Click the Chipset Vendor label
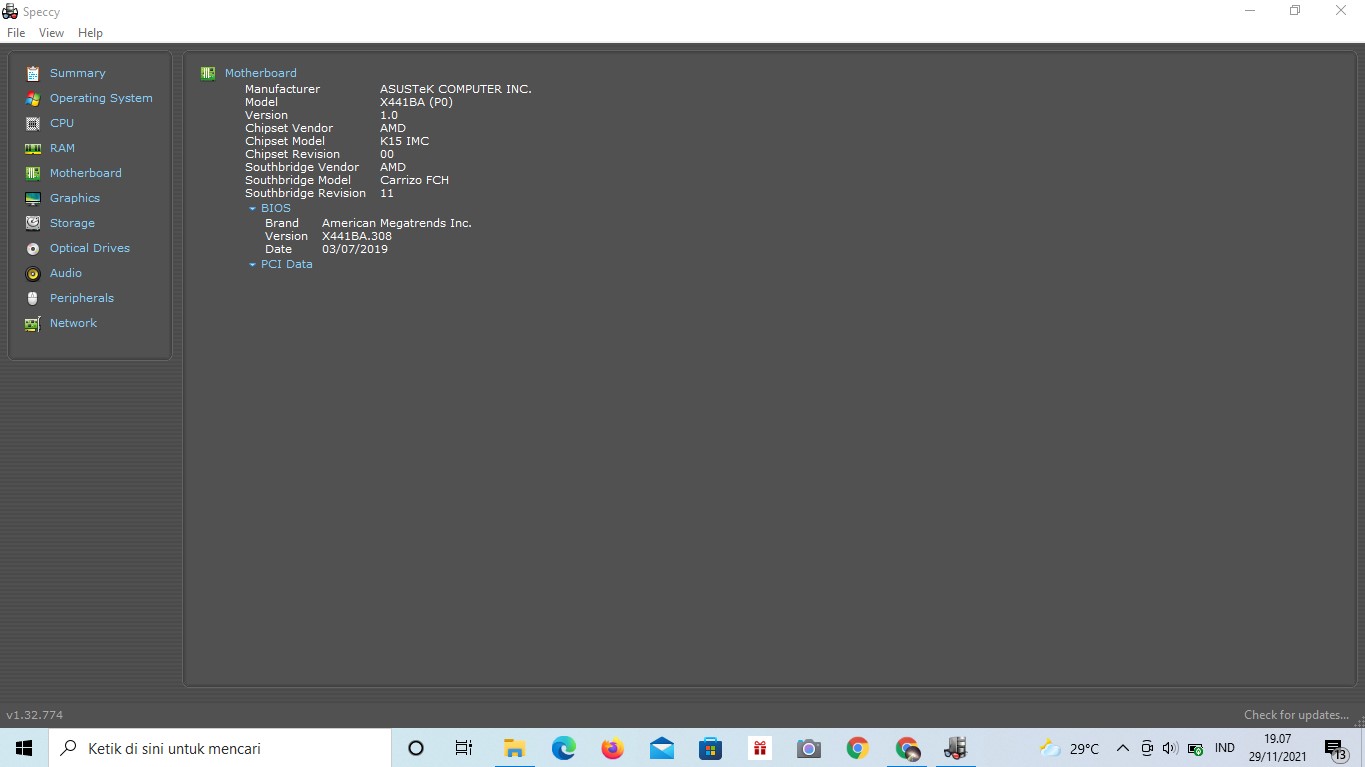Viewport: 1365px width, 767px height. pyautogui.click(x=289, y=128)
